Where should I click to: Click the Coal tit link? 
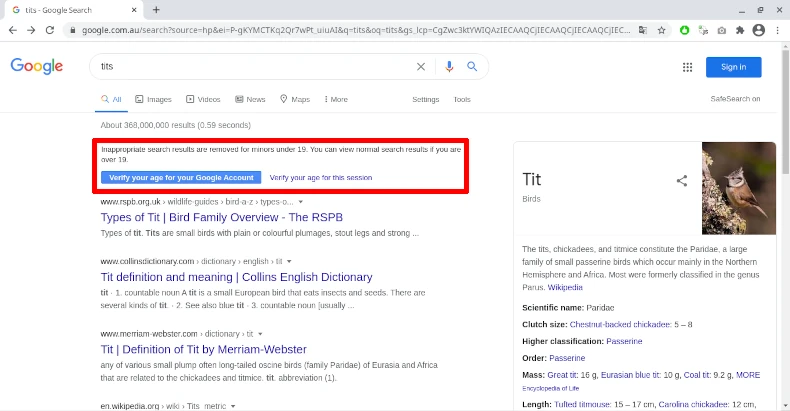697,375
